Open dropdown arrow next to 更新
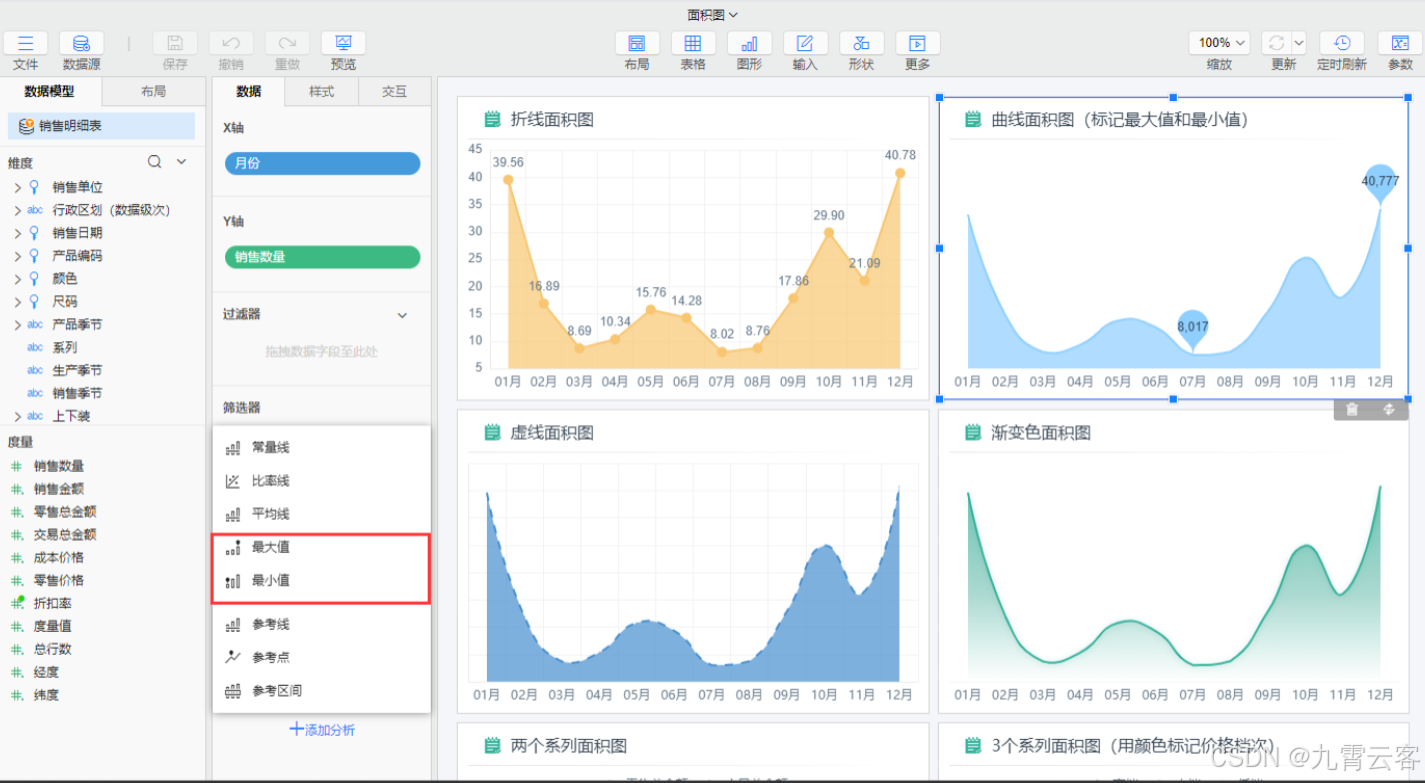The height and width of the screenshot is (783, 1425). pos(1299,43)
